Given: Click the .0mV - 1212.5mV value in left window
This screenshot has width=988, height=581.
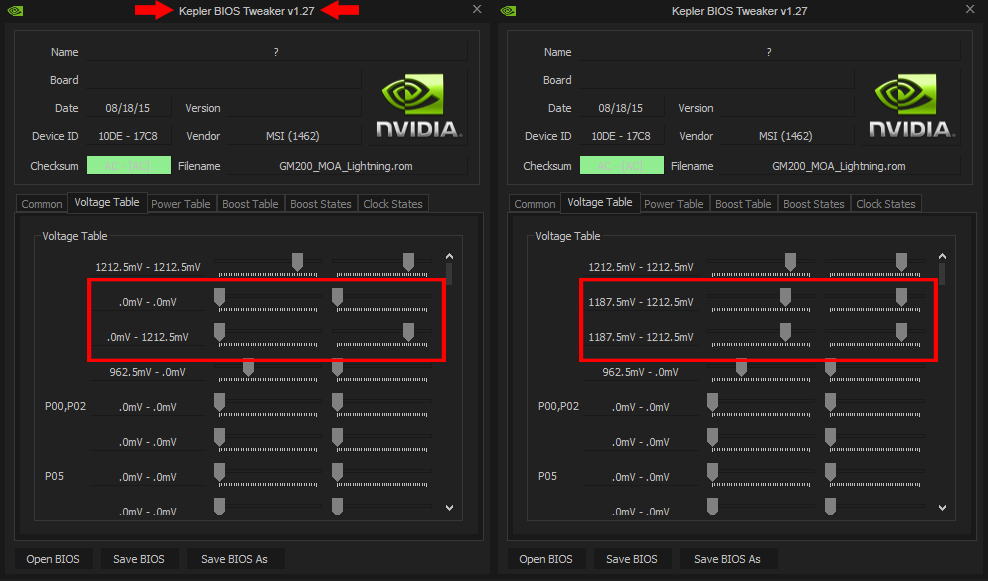Looking at the screenshot, I should [x=147, y=337].
